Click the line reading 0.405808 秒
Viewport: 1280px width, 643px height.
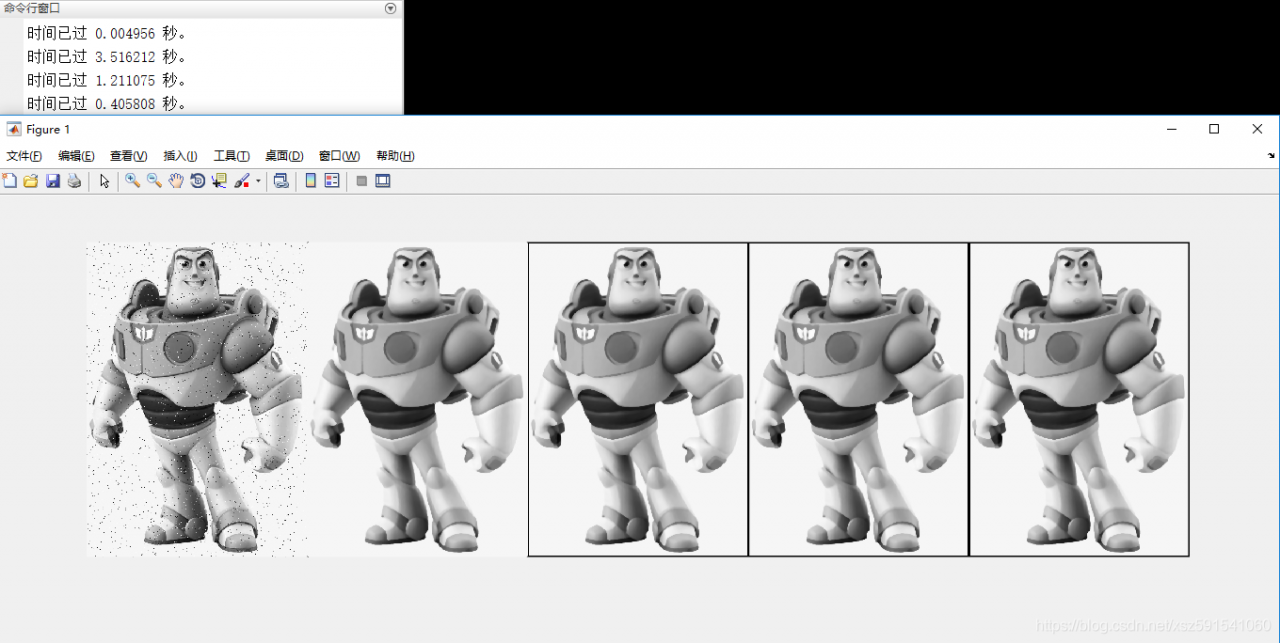tap(107, 104)
